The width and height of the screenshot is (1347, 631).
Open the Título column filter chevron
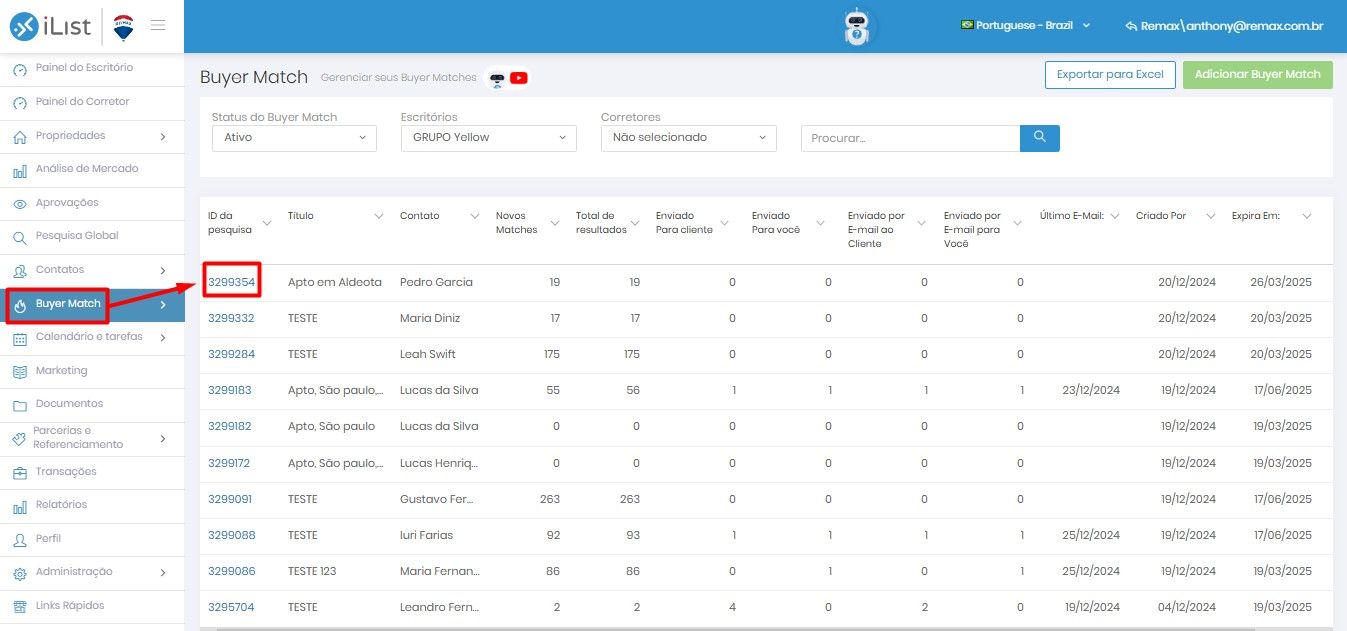pos(379,216)
